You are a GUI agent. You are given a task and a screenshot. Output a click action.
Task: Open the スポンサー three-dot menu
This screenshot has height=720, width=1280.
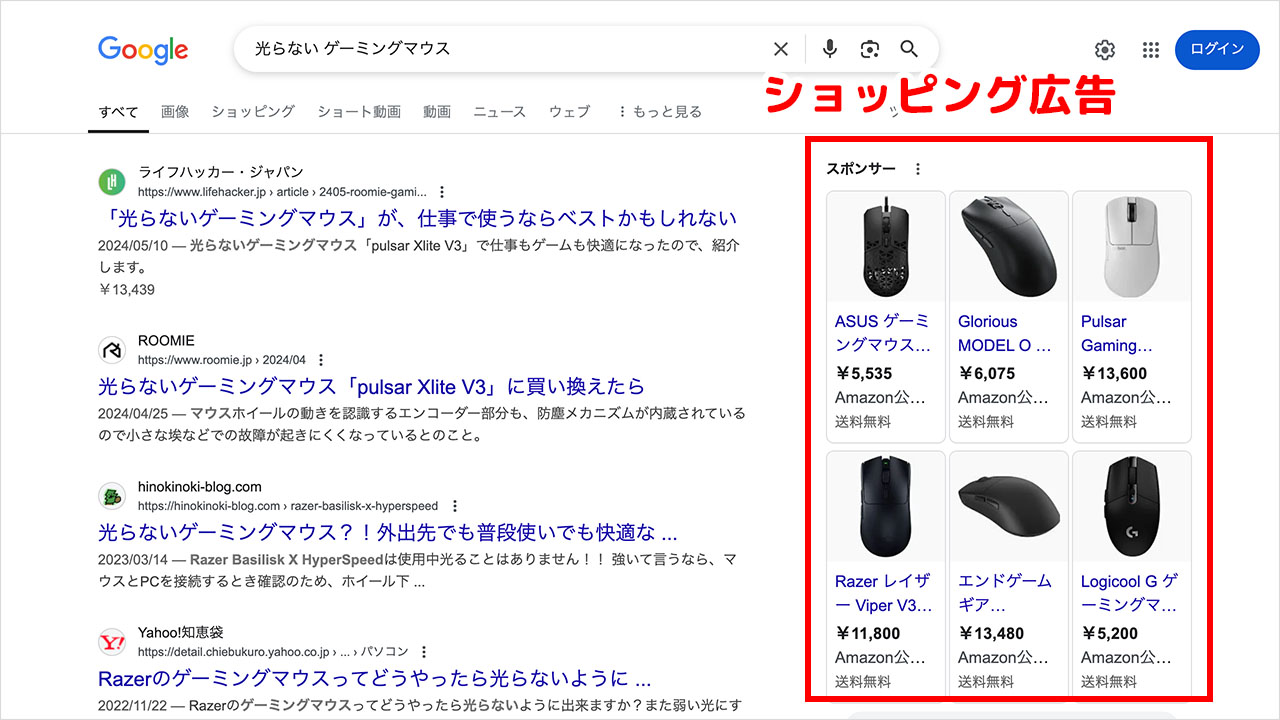click(918, 169)
